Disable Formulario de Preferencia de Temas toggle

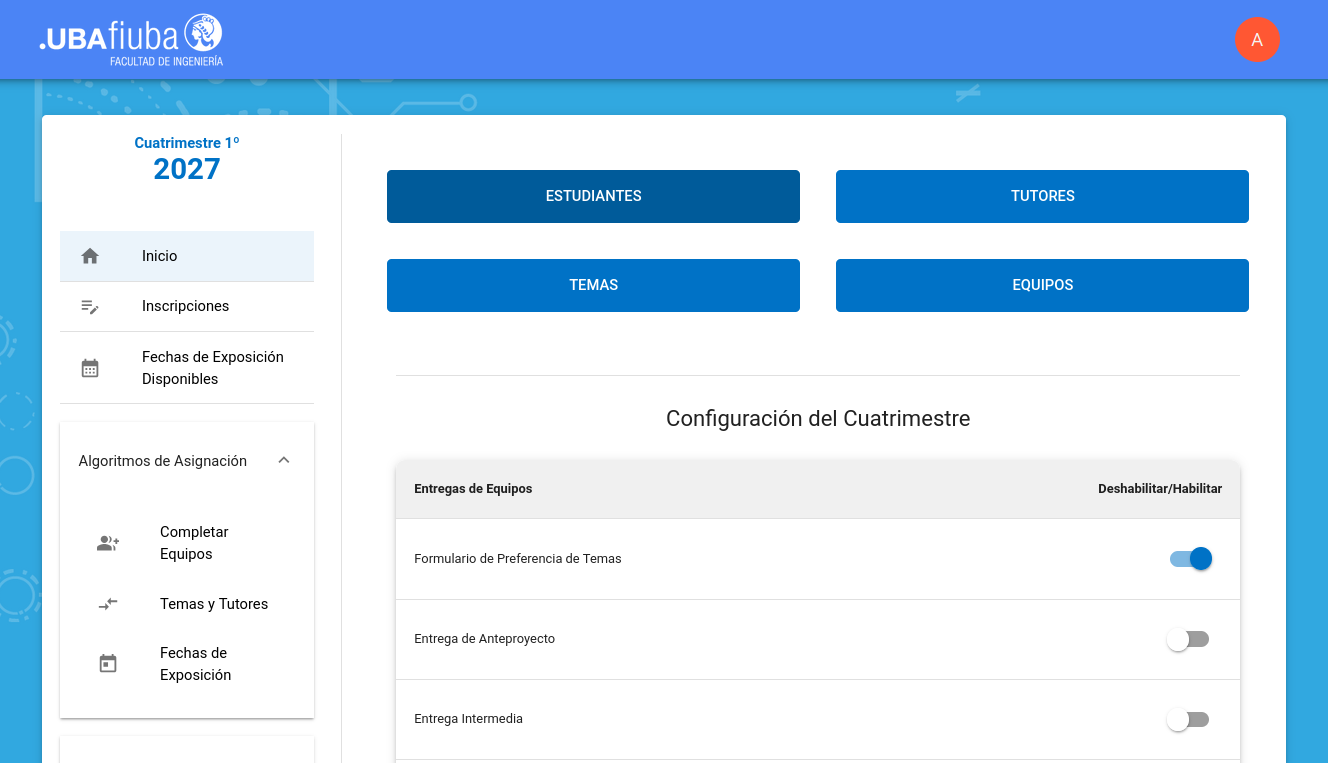[x=1190, y=559]
